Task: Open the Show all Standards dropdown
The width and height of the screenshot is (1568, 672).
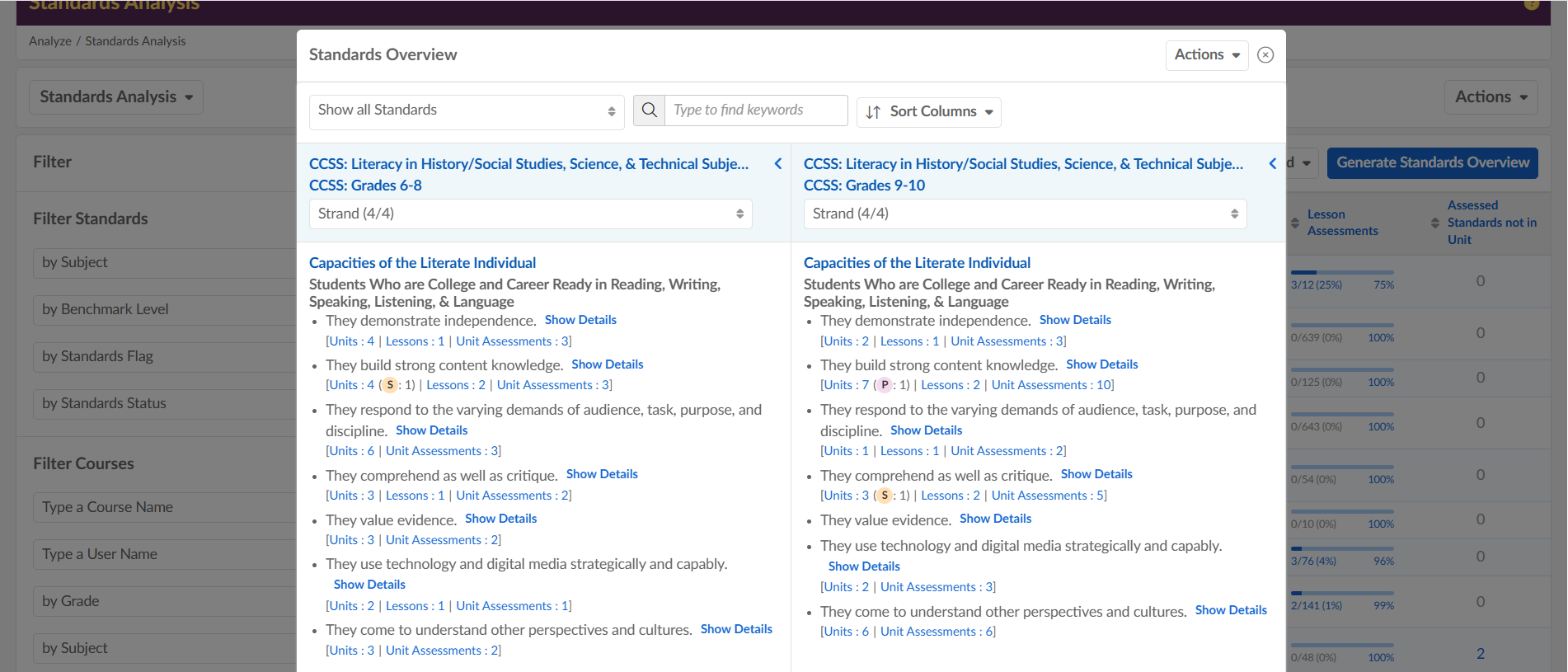Action: point(466,111)
